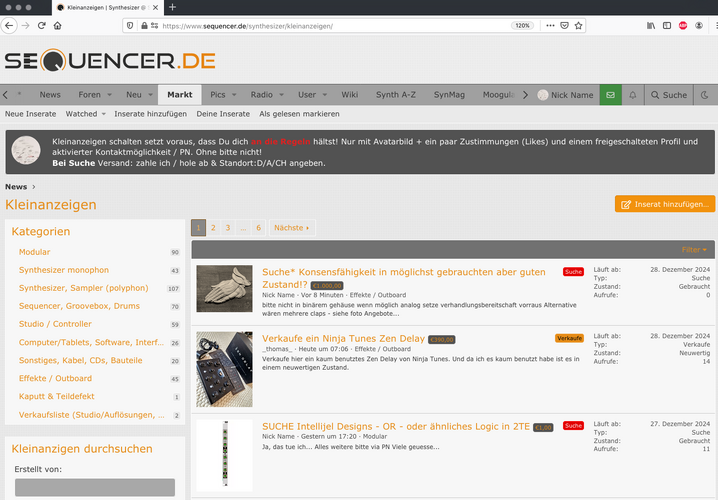This screenshot has width=718, height=500.
Task: Open the Filter dropdown
Action: [x=694, y=250]
